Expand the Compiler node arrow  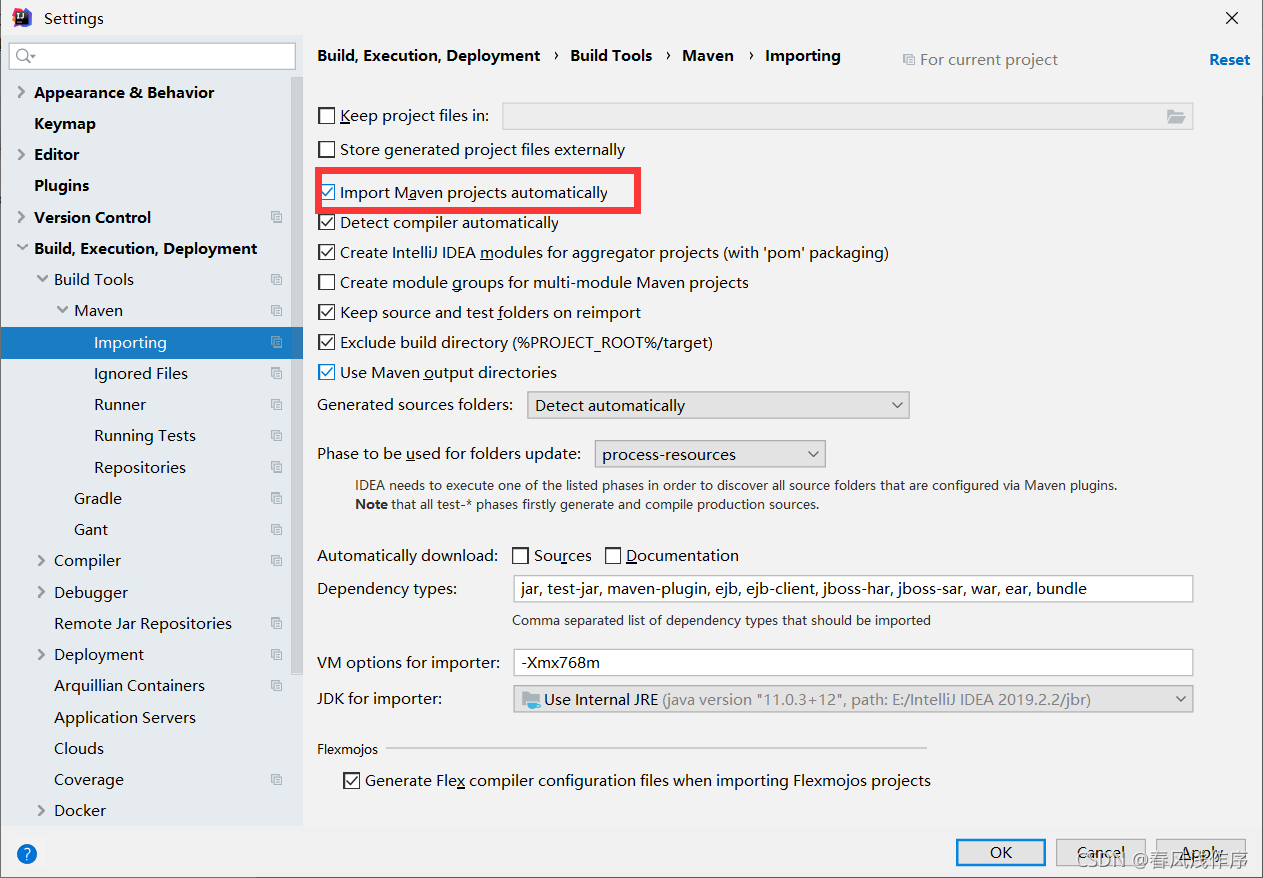point(41,560)
